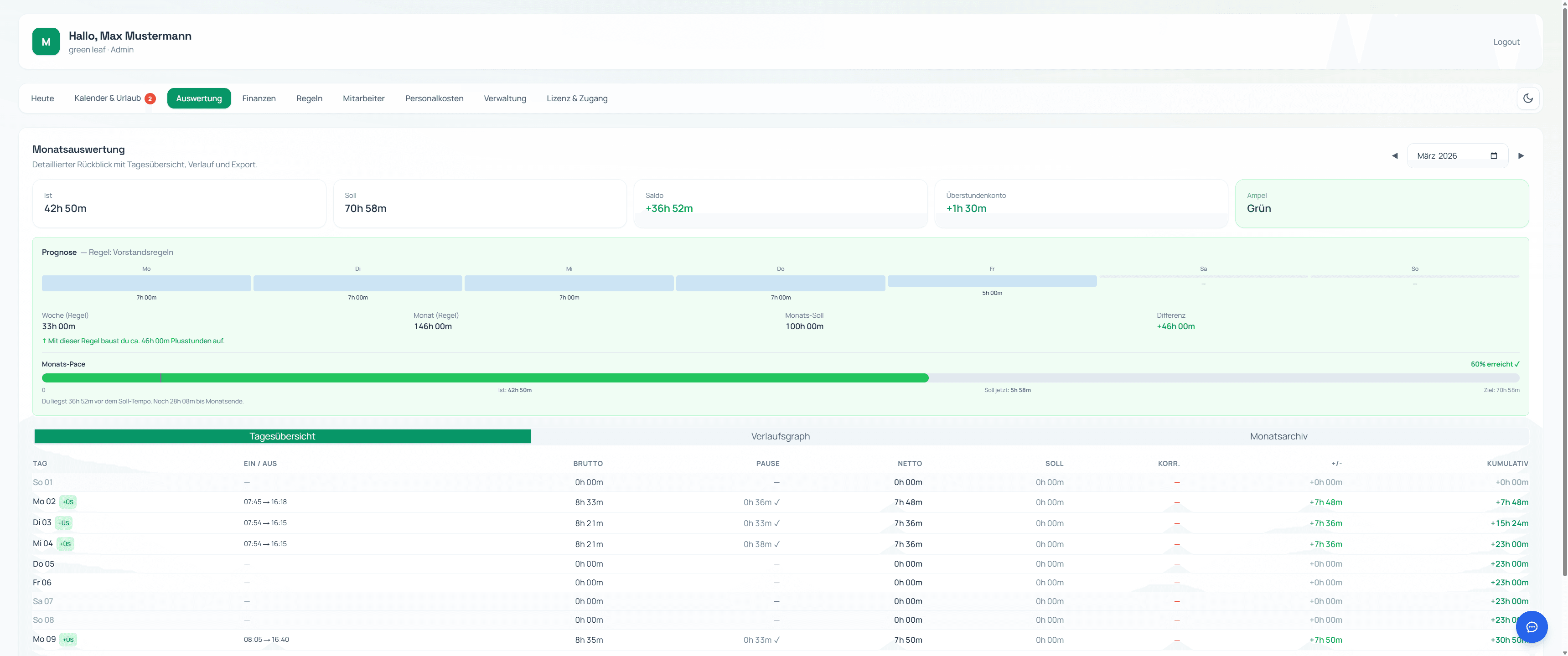Open Finanzen navigation item
Viewport: 1568px width, 656px height.
coord(259,98)
